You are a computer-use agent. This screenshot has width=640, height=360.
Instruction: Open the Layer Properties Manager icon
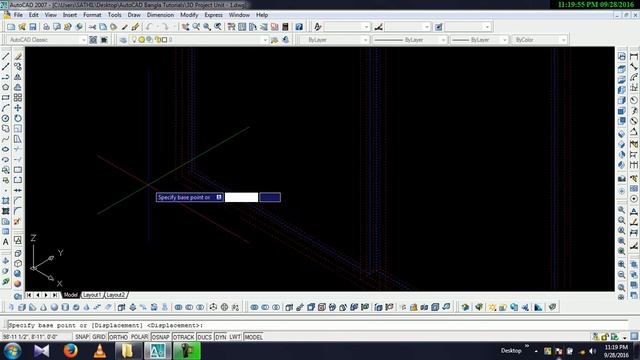[123, 40]
